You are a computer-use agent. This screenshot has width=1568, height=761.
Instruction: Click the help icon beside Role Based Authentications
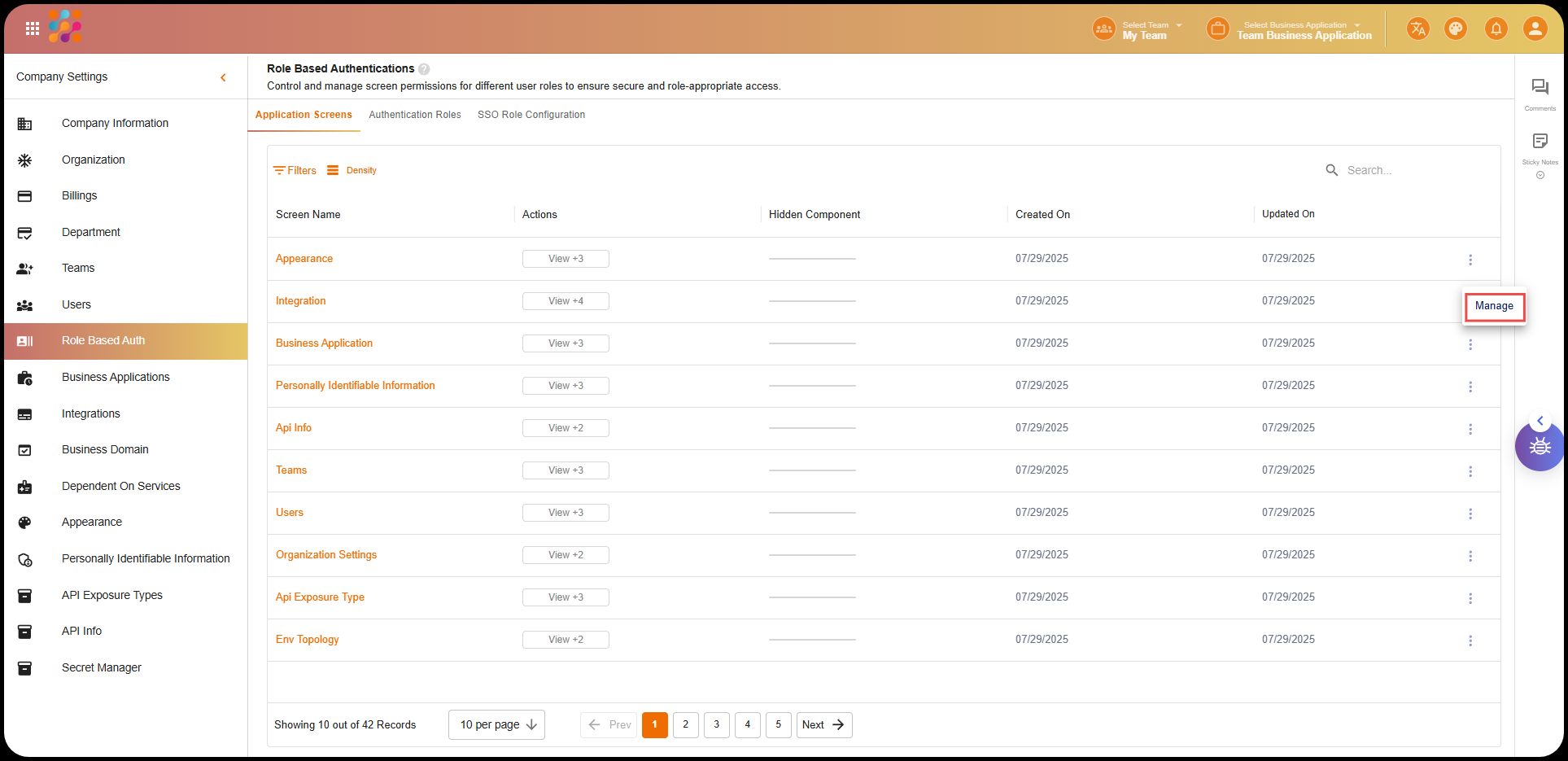pos(424,69)
